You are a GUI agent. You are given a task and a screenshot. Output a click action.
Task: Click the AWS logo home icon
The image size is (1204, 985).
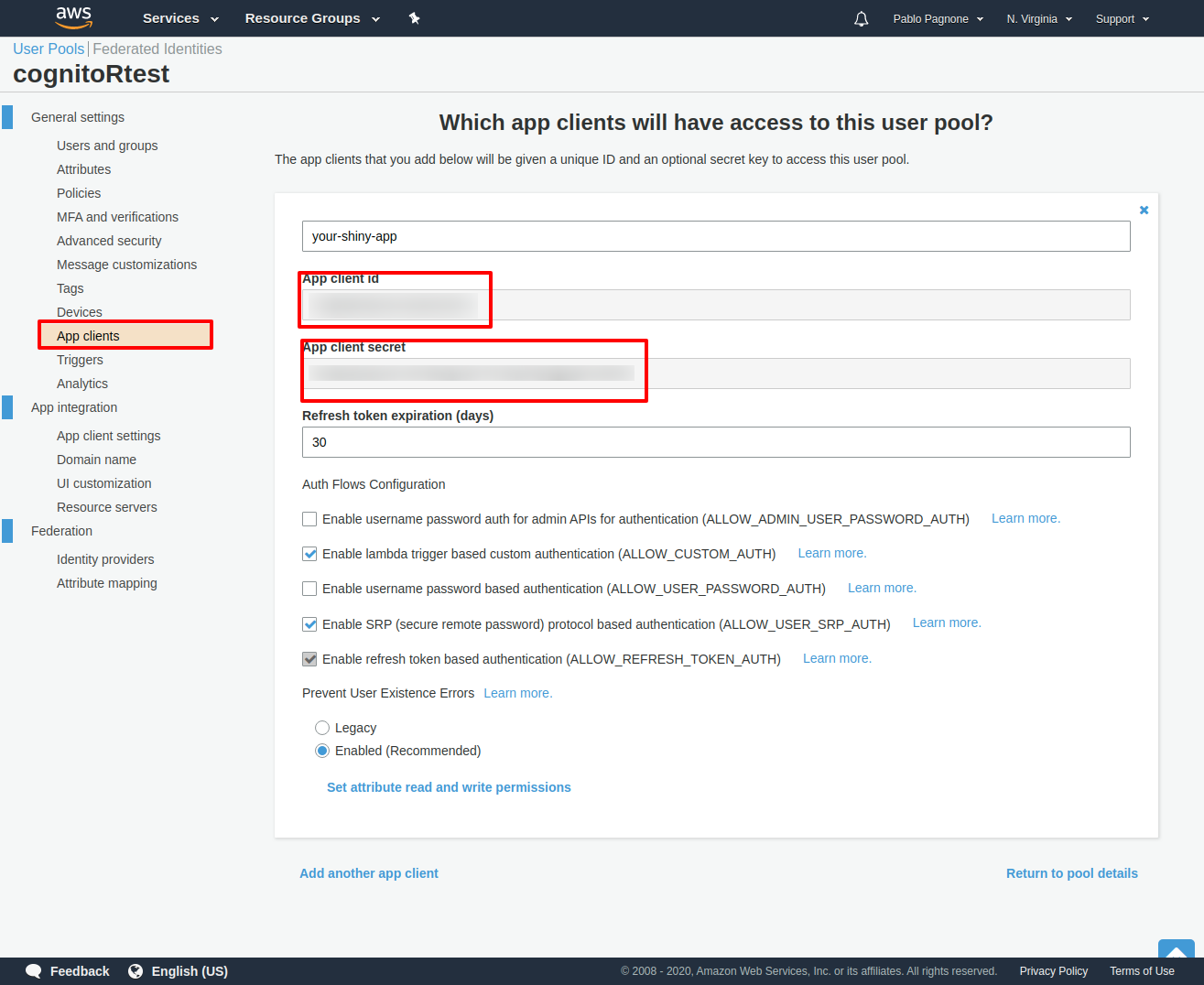click(73, 17)
